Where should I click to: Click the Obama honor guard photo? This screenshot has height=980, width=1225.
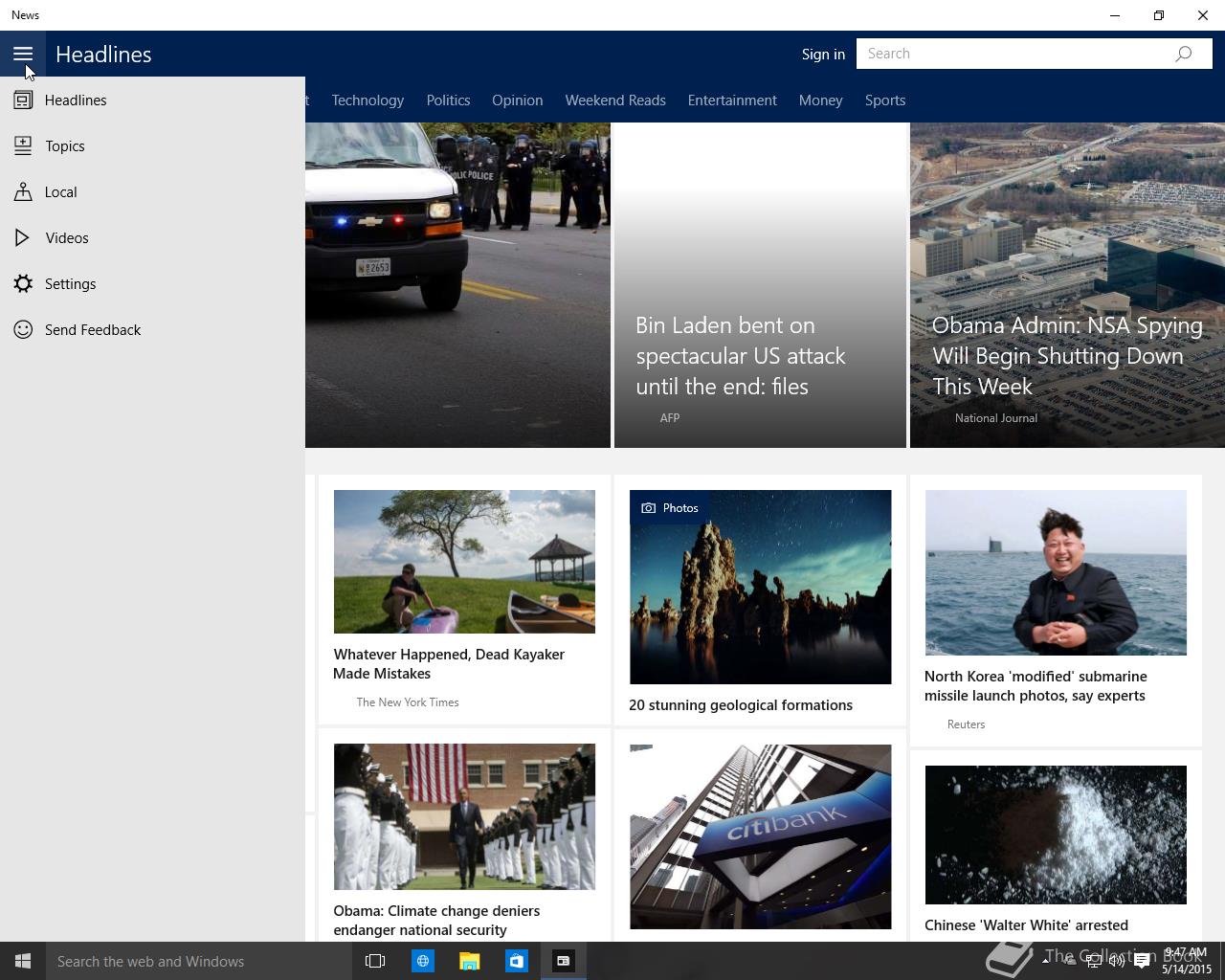click(x=464, y=816)
